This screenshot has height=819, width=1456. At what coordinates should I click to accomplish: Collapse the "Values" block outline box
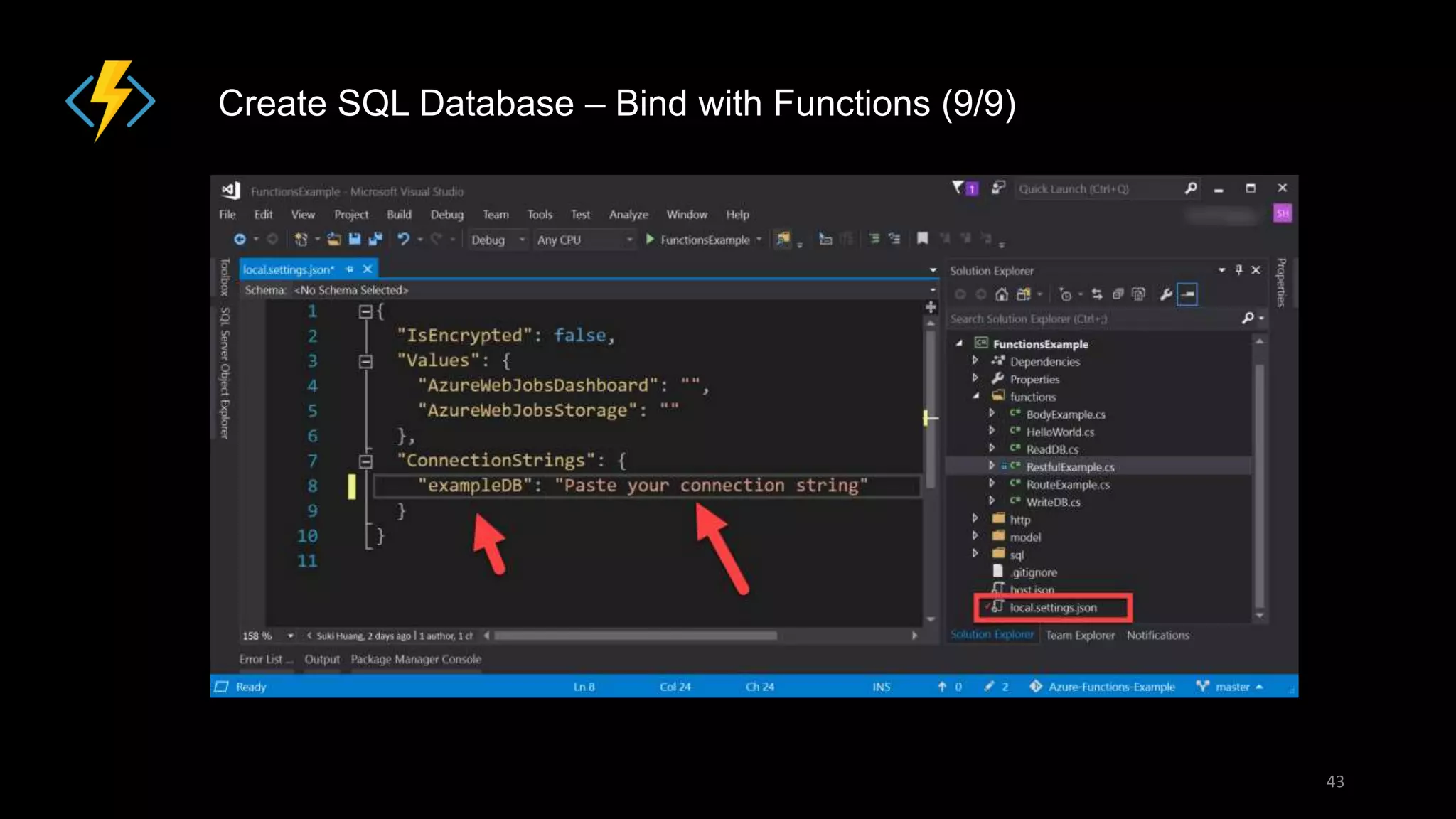click(365, 361)
